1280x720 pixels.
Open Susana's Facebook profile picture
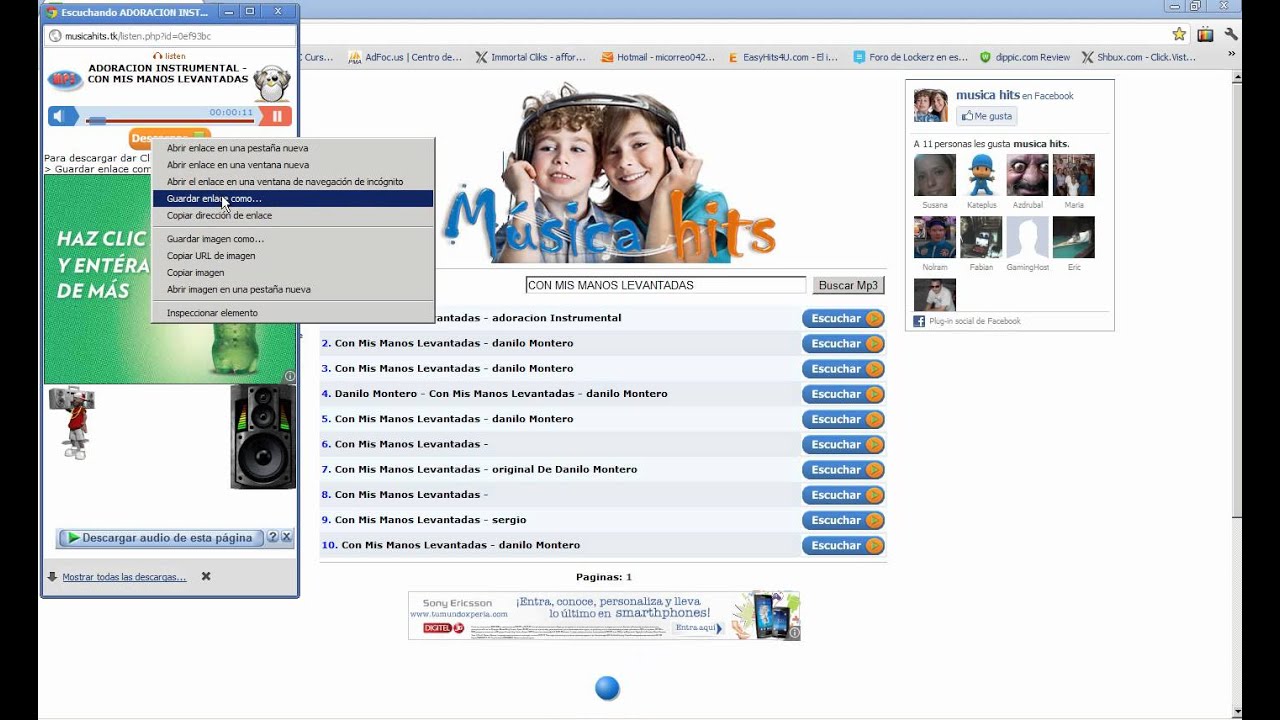pos(935,175)
